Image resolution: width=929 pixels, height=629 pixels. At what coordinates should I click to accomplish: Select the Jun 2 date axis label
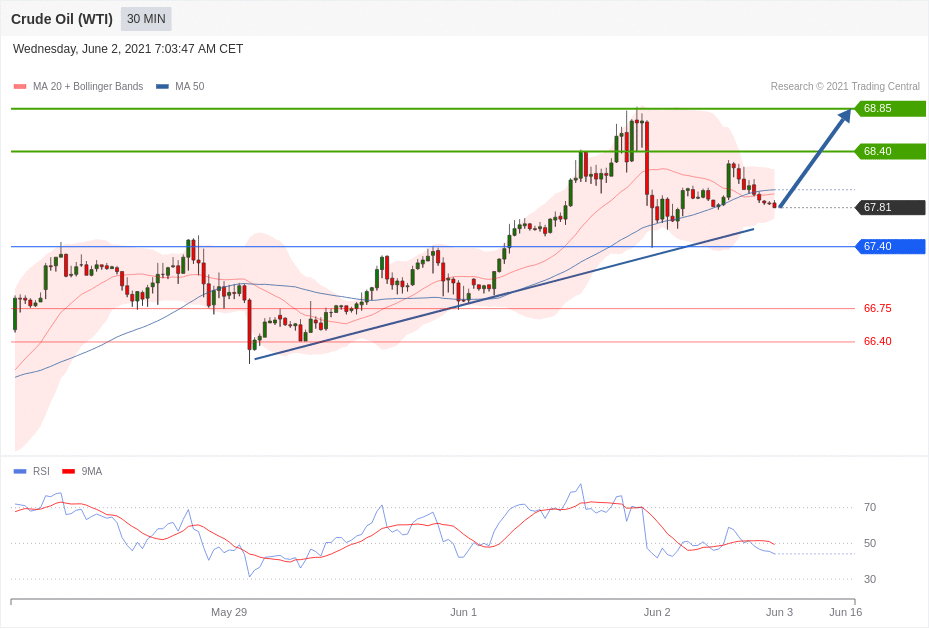[x=657, y=612]
